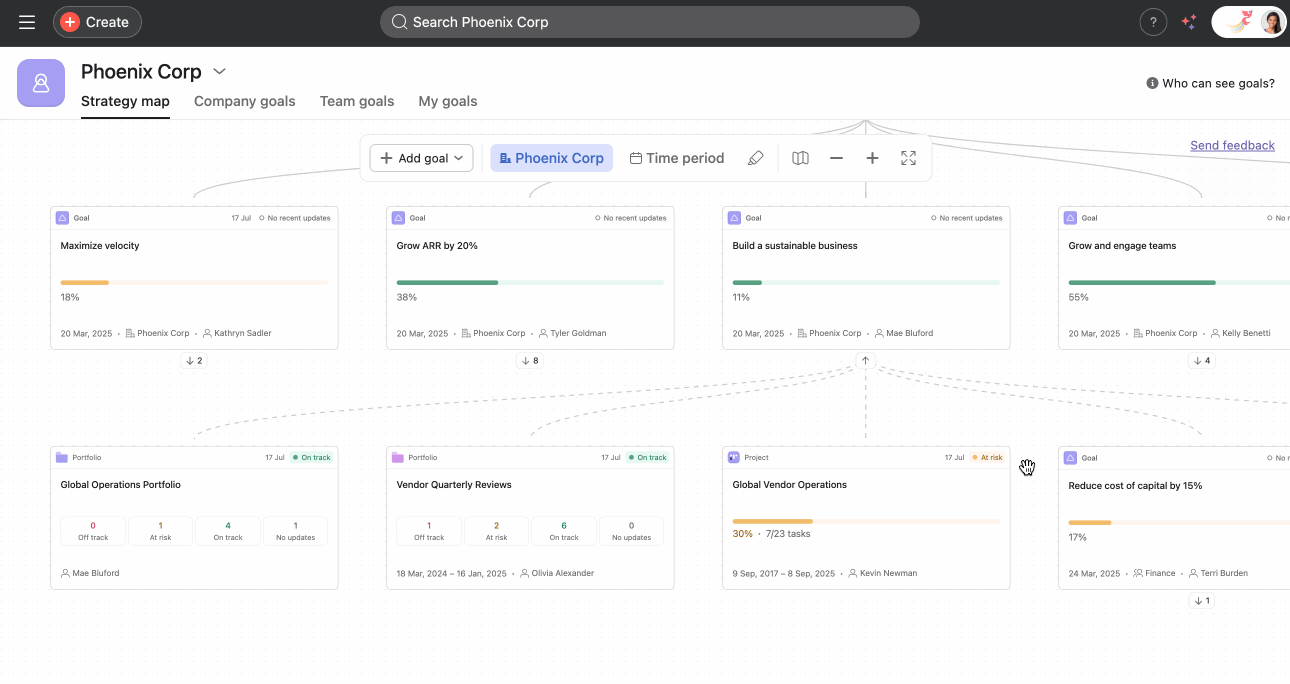Open the Send feedback link
The height and width of the screenshot is (684, 1290).
click(1232, 145)
